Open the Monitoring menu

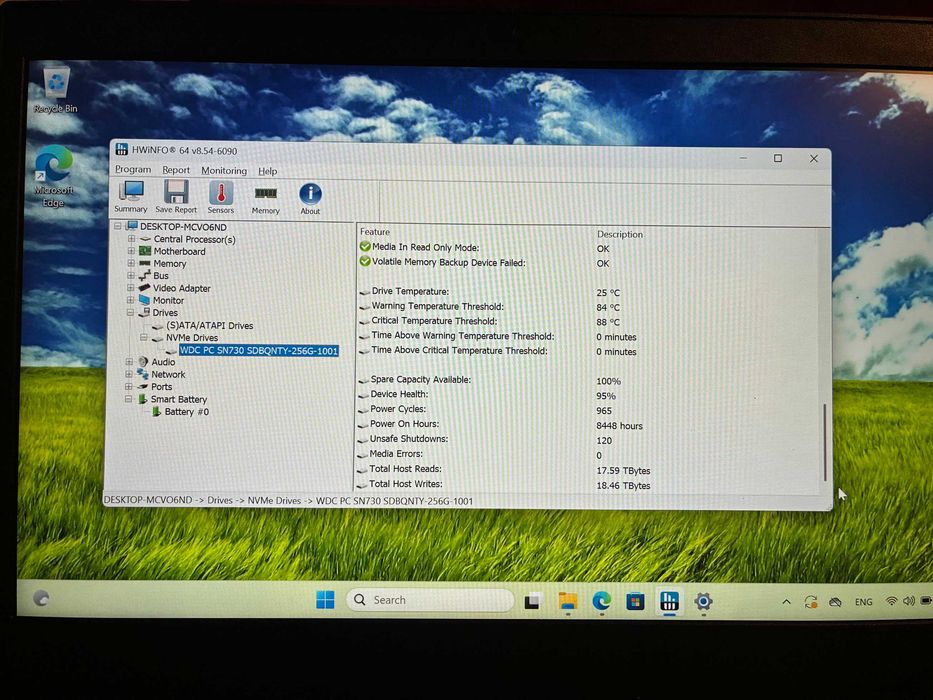(224, 171)
